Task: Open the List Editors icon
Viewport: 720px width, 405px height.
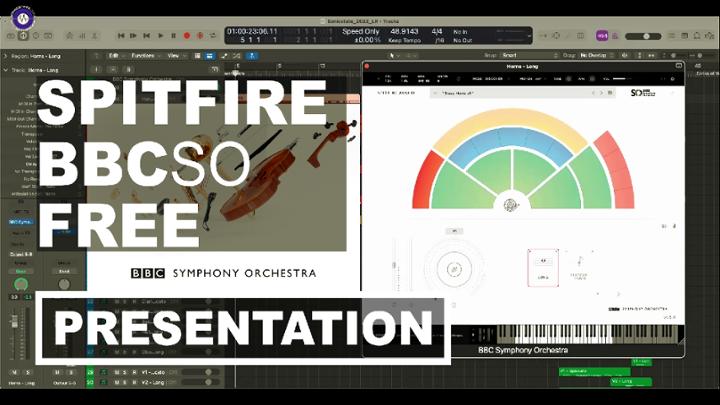Action: [672, 36]
